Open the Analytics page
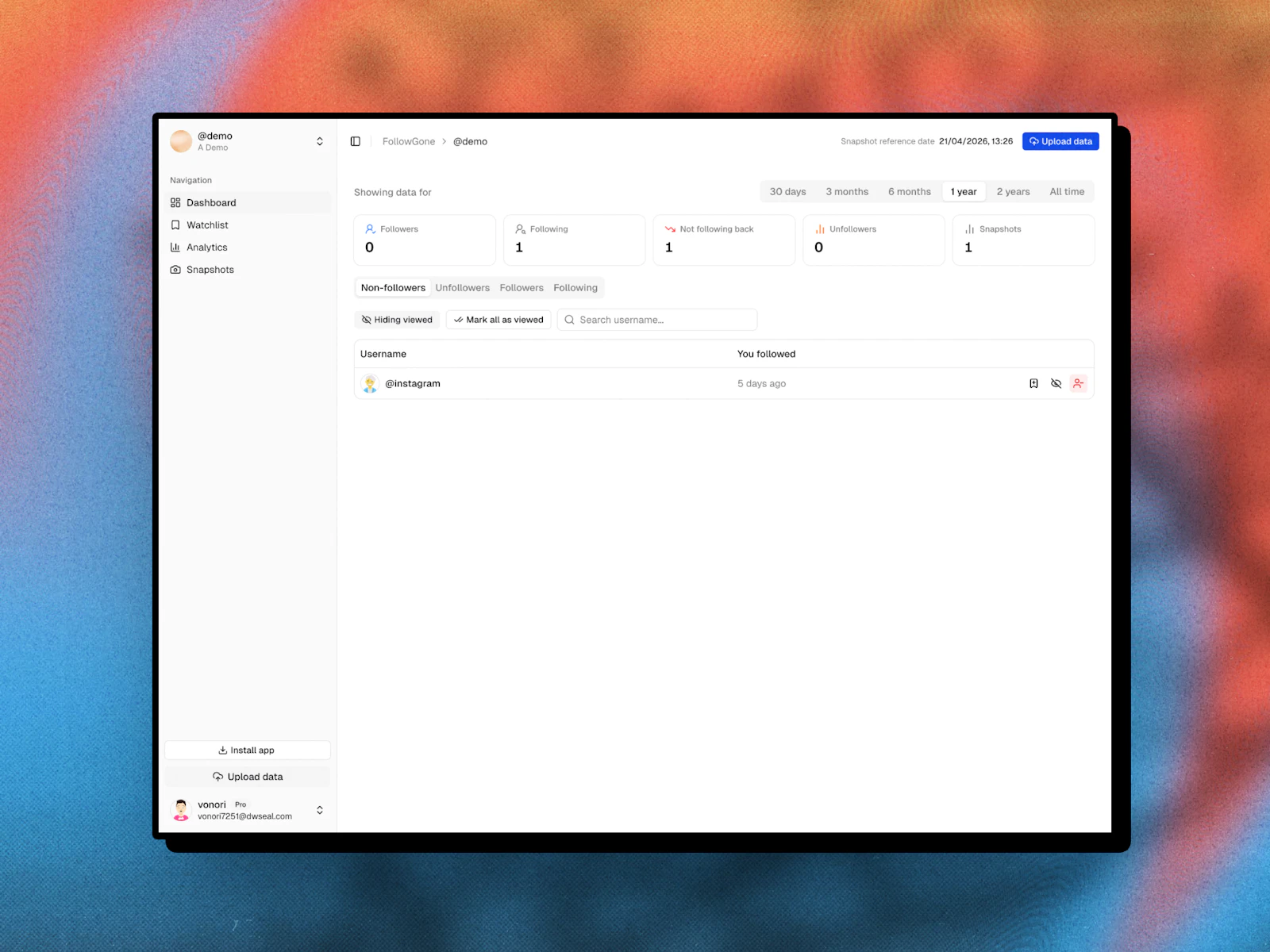This screenshot has height=952, width=1270. click(x=248, y=247)
